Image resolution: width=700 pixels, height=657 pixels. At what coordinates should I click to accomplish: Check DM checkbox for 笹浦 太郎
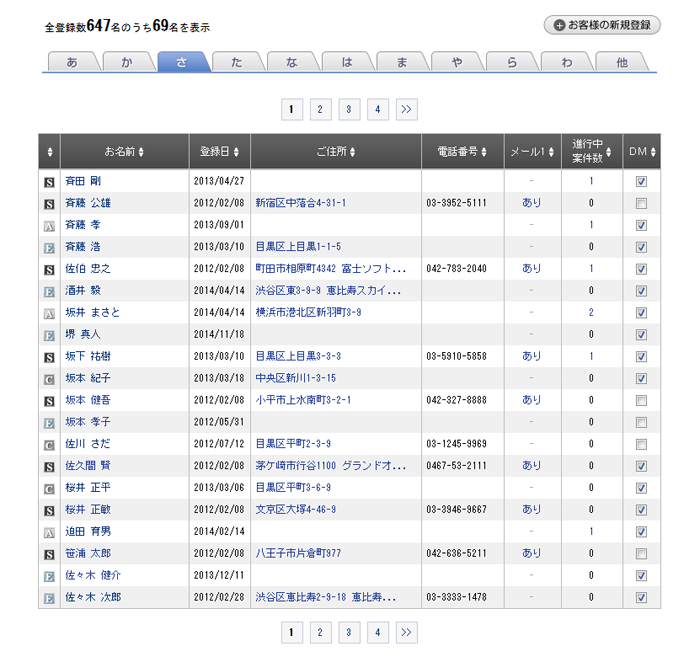click(641, 553)
